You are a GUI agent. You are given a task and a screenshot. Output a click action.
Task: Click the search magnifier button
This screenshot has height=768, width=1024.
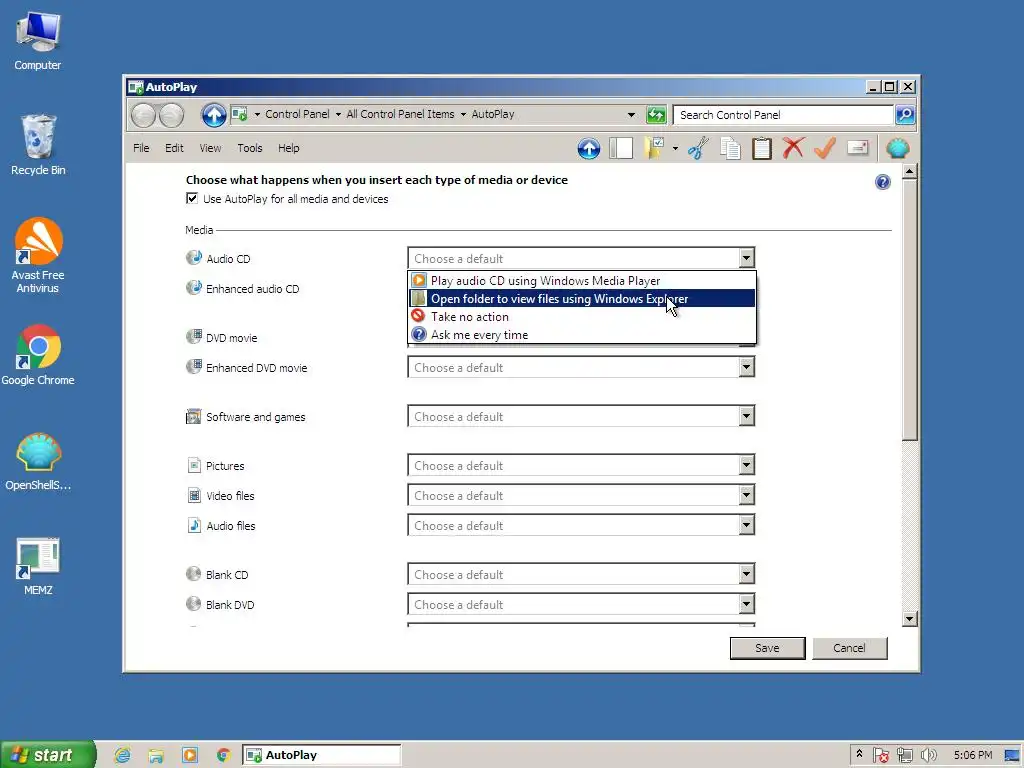[904, 115]
